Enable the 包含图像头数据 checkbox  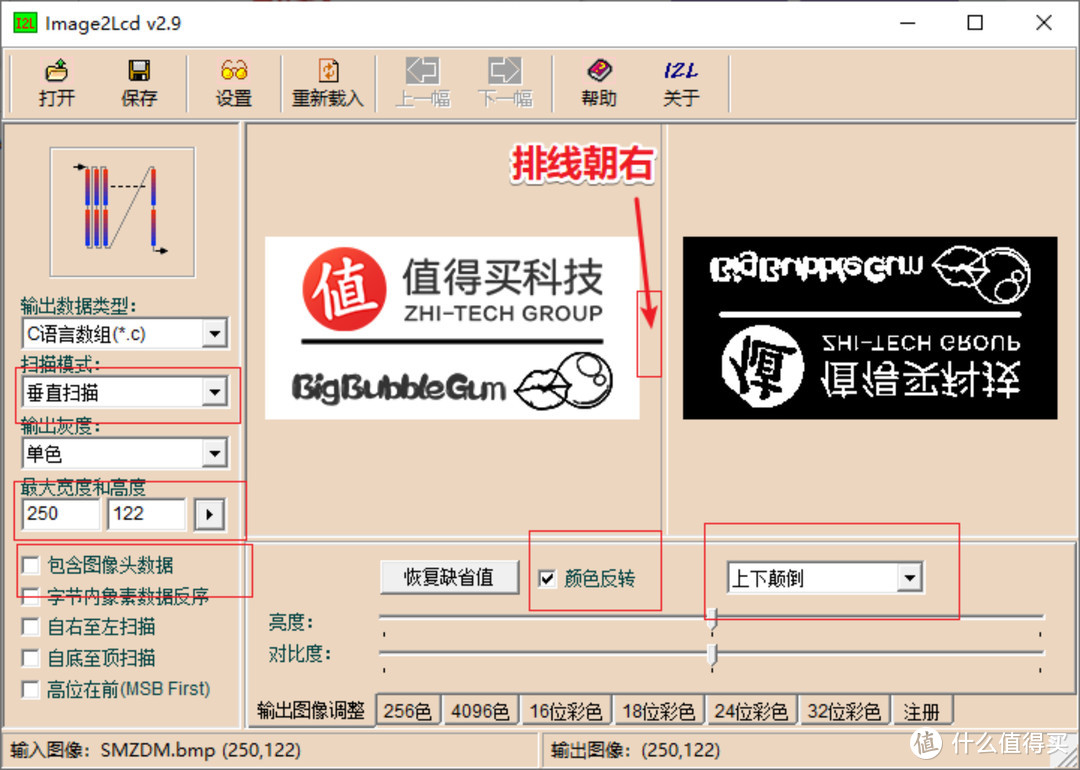30,565
